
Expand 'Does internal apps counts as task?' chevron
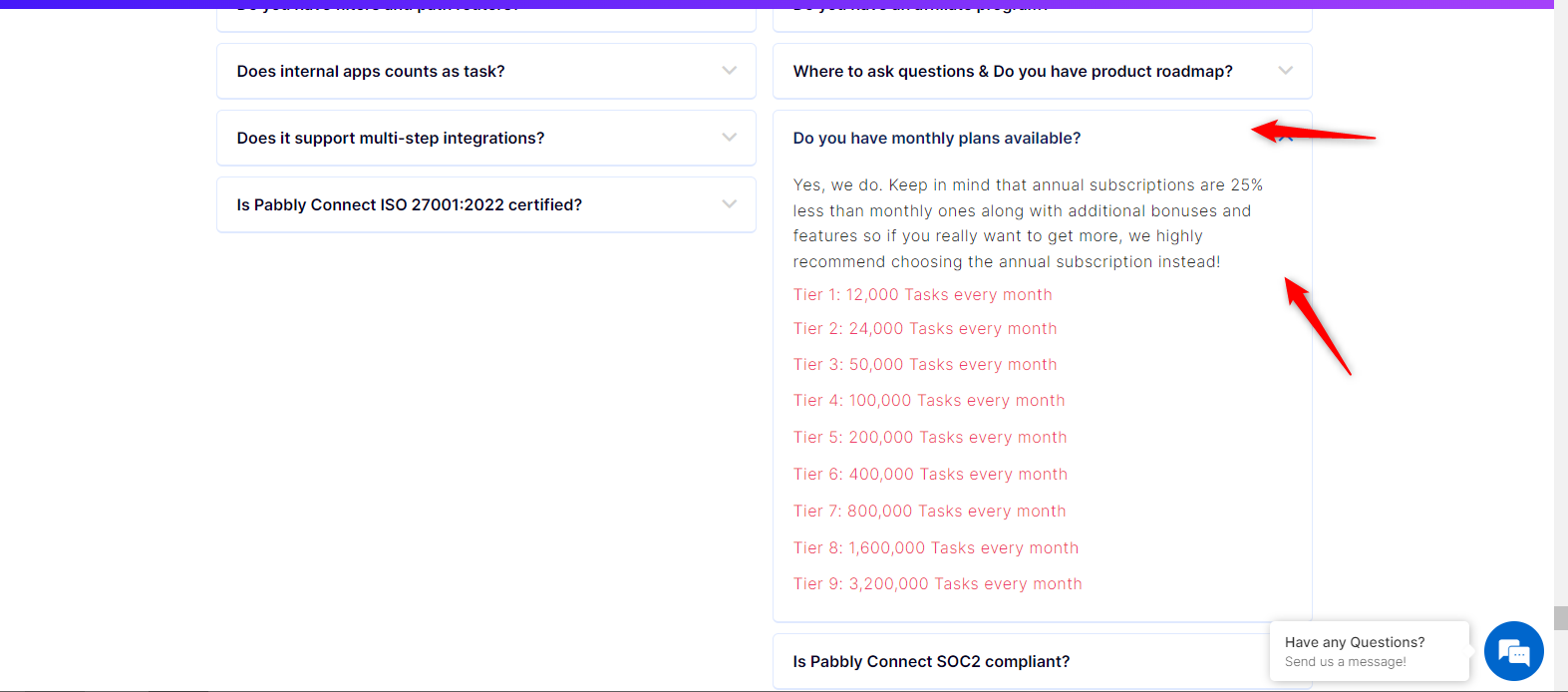[x=730, y=71]
